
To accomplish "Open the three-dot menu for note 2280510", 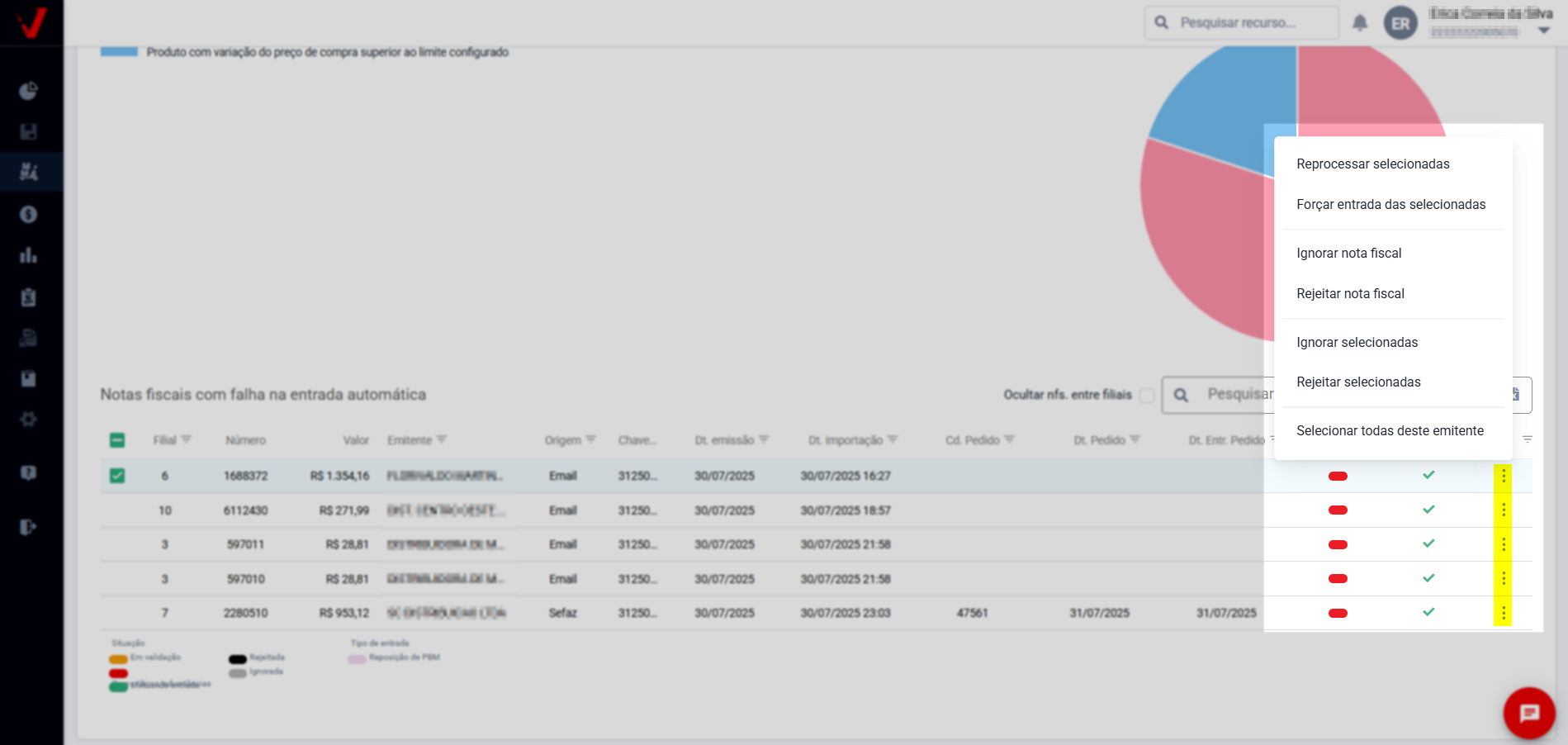I will (1504, 613).
